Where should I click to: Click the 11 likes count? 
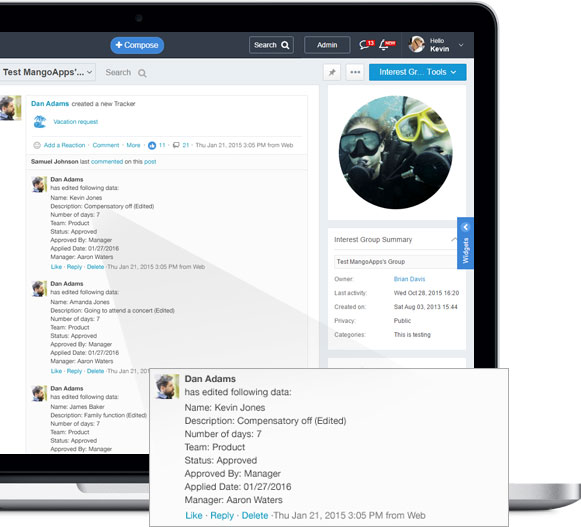click(162, 145)
